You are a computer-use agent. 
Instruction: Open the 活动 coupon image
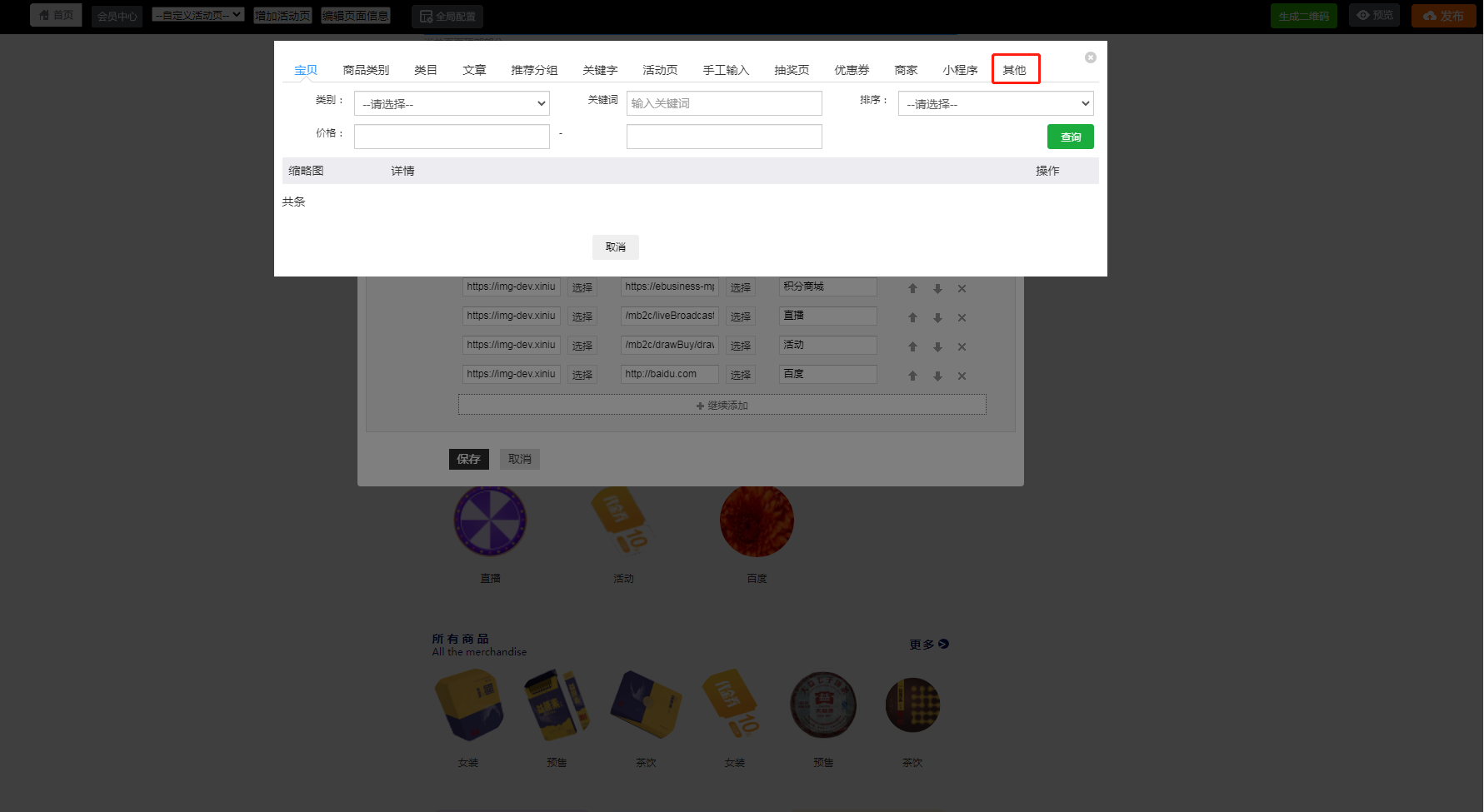click(623, 522)
